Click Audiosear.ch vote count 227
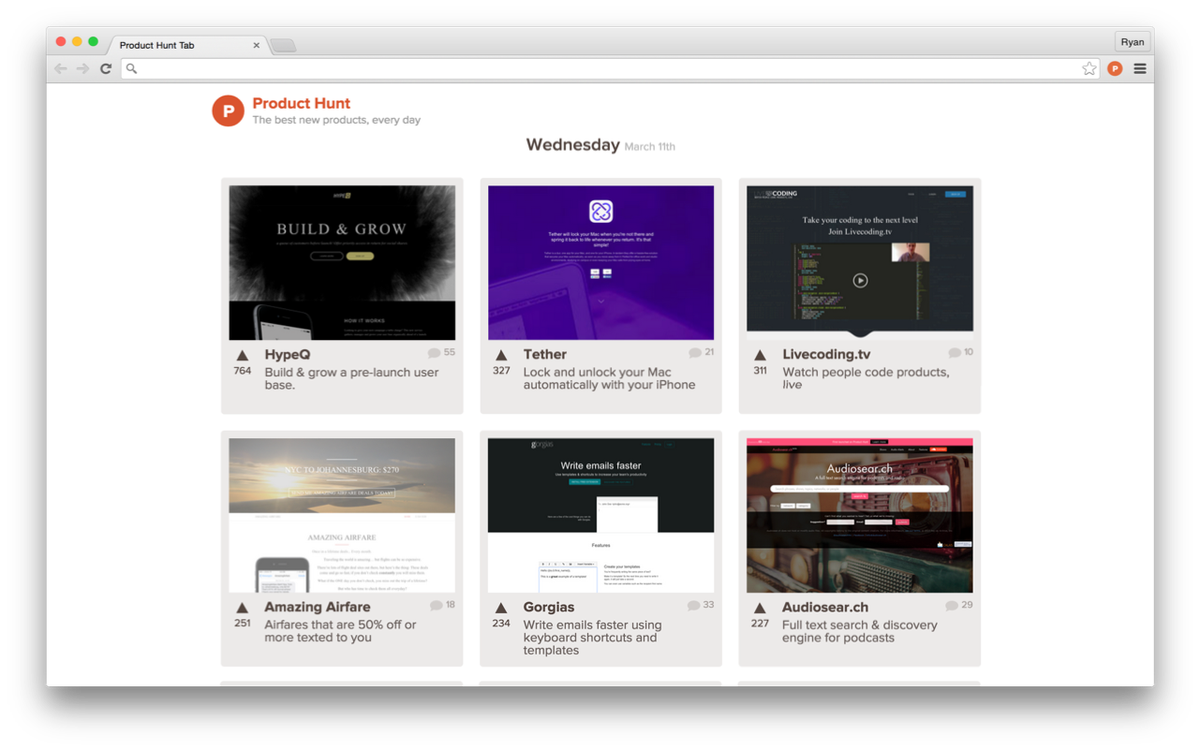Image resolution: width=1200 pixels, height=750 pixels. pyautogui.click(x=760, y=623)
